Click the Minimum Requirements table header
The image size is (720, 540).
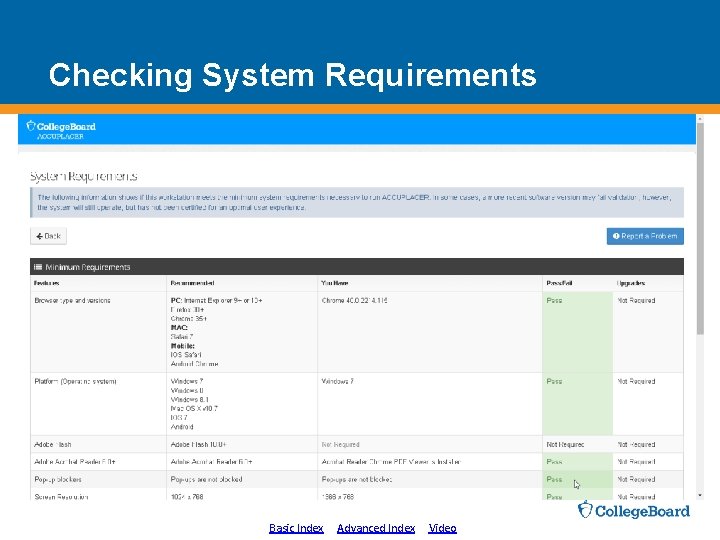click(357, 267)
